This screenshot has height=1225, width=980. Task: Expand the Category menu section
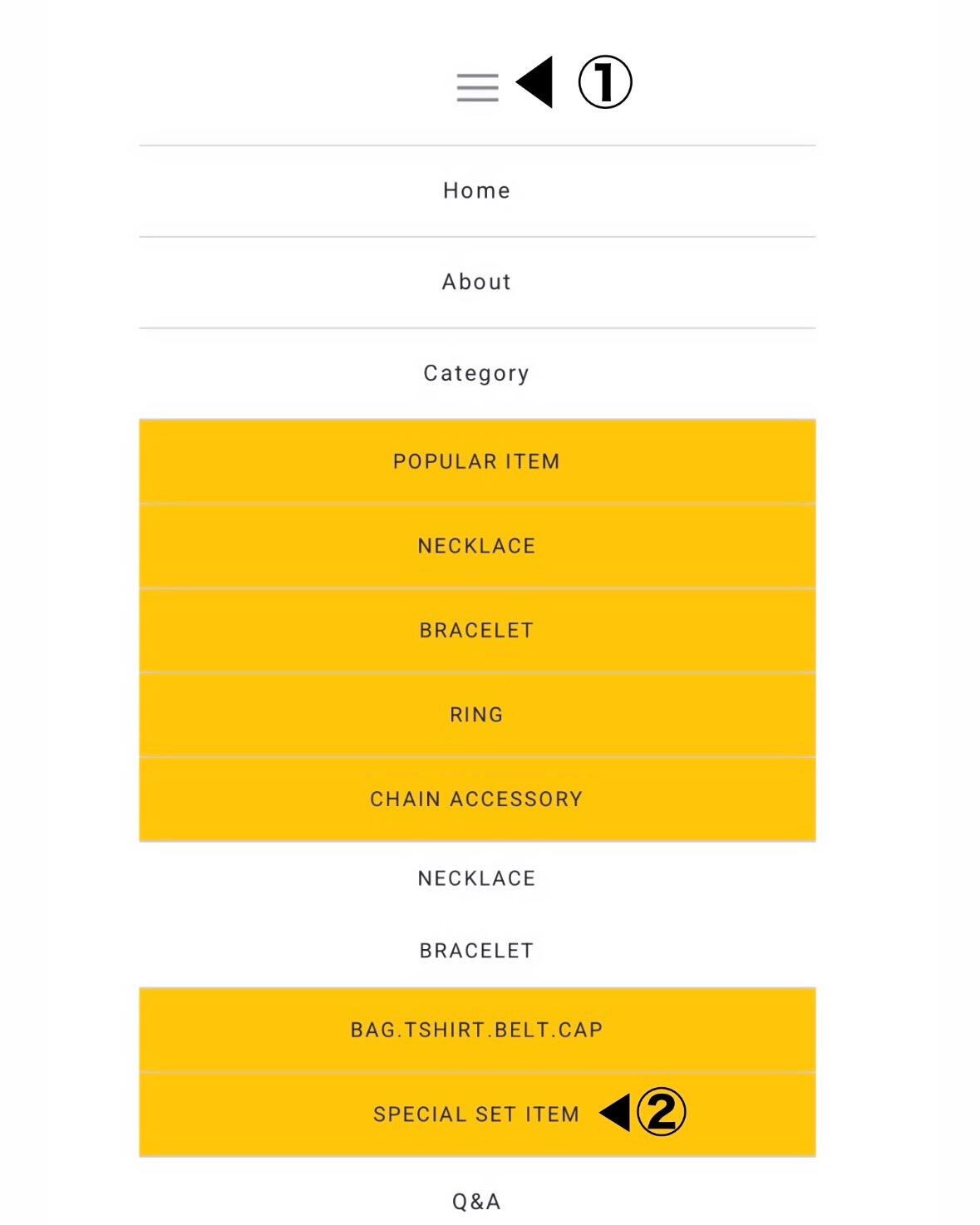point(476,374)
